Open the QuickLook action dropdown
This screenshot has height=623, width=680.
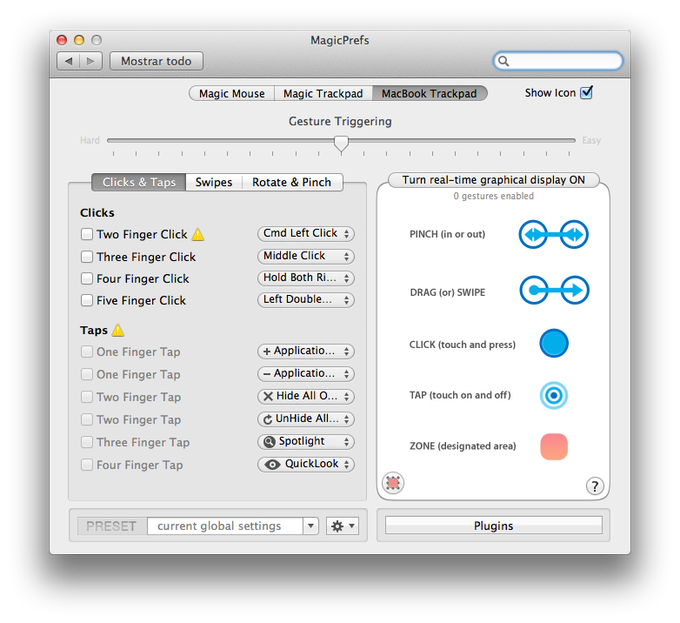306,464
